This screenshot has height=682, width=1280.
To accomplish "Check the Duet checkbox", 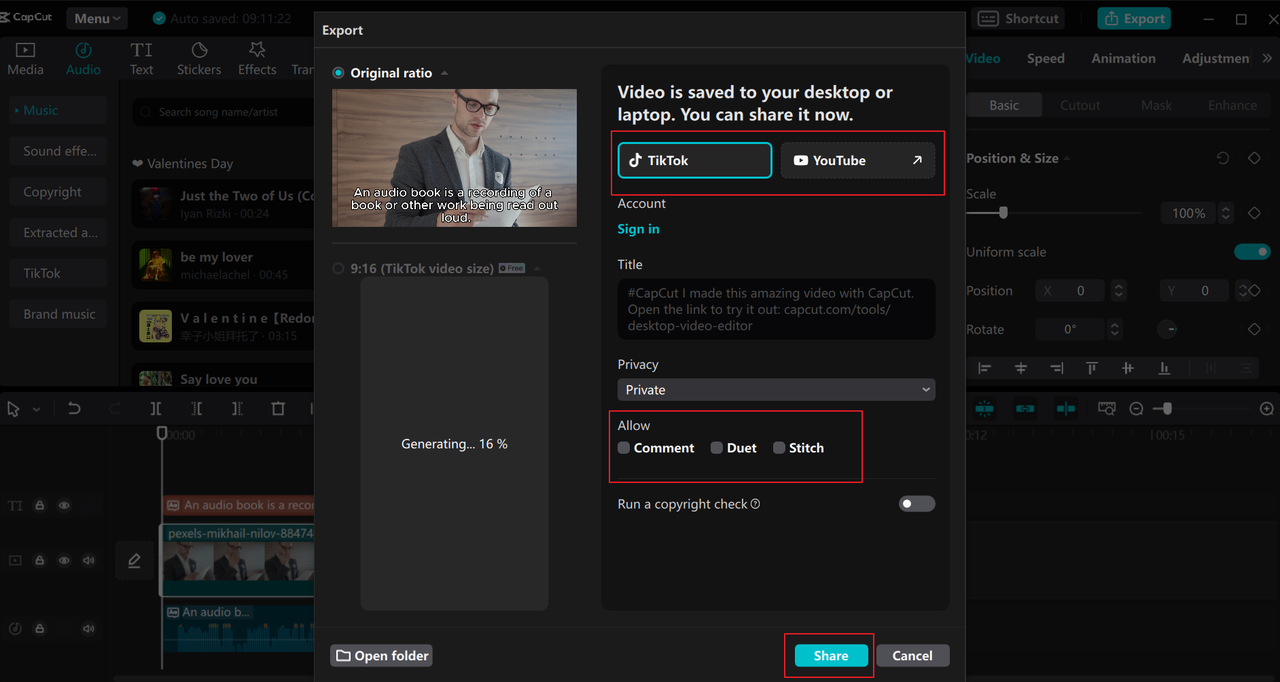I will pyautogui.click(x=717, y=448).
